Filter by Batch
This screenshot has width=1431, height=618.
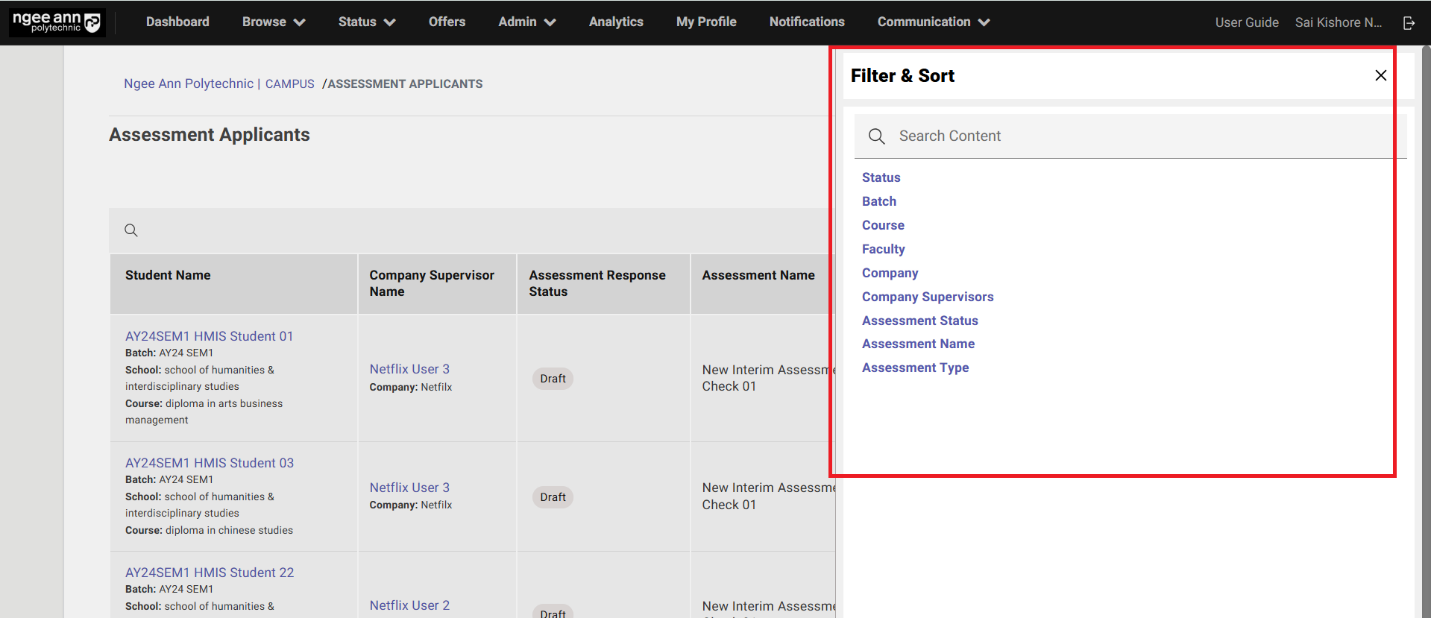879,201
